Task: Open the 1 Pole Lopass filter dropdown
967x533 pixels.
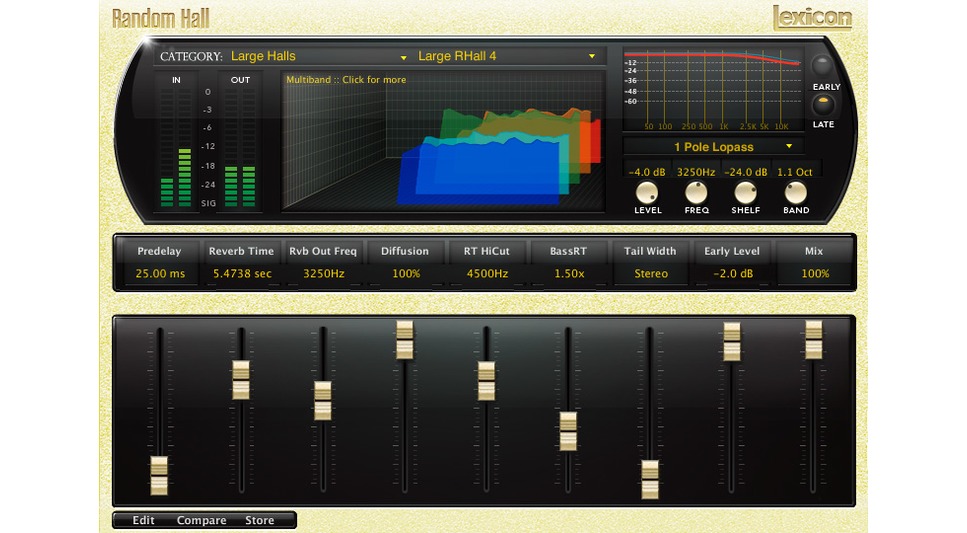Action: pos(714,147)
